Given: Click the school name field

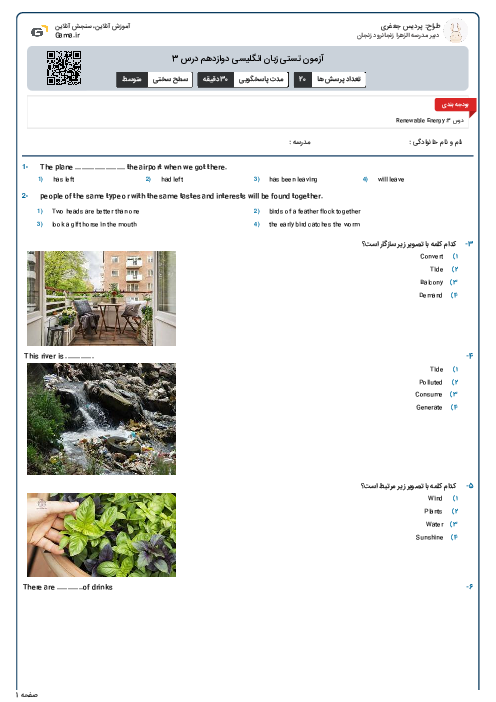Looking at the screenshot, I should [x=299, y=142].
